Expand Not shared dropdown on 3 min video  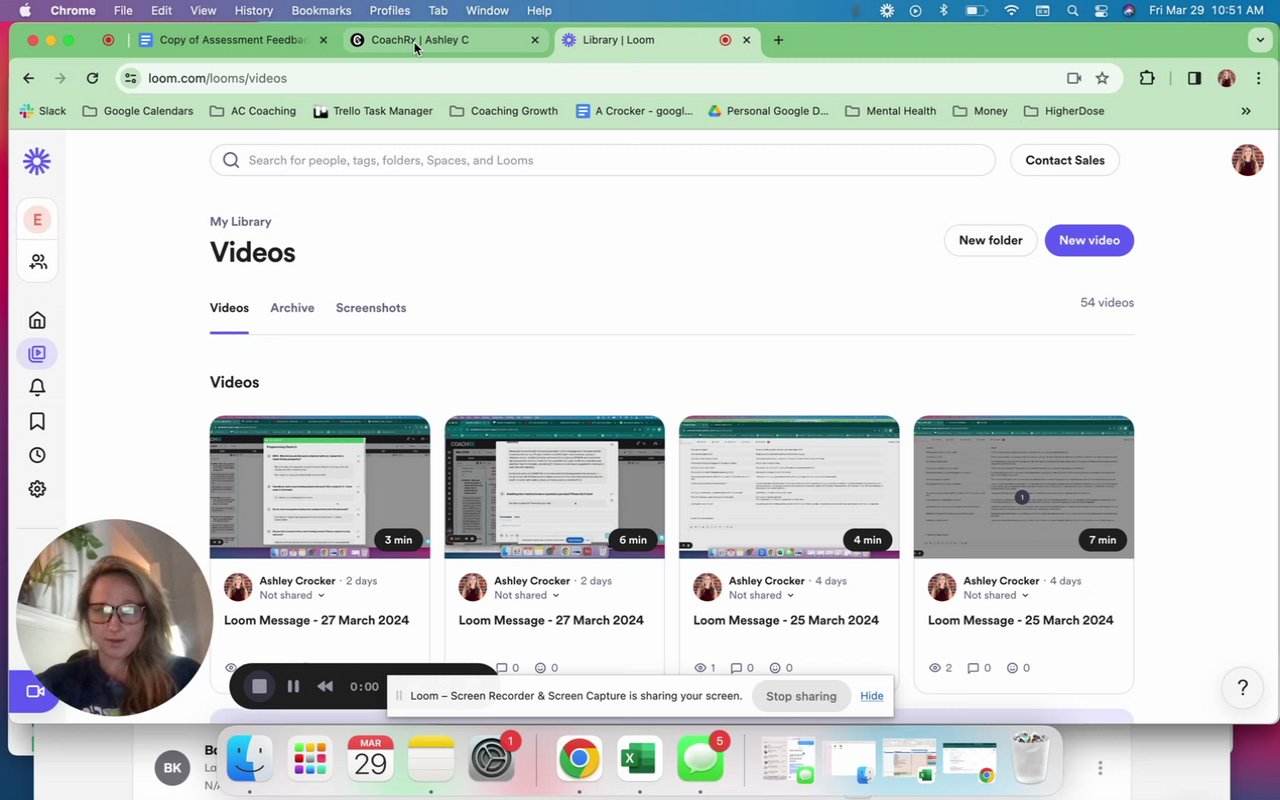click(x=292, y=595)
